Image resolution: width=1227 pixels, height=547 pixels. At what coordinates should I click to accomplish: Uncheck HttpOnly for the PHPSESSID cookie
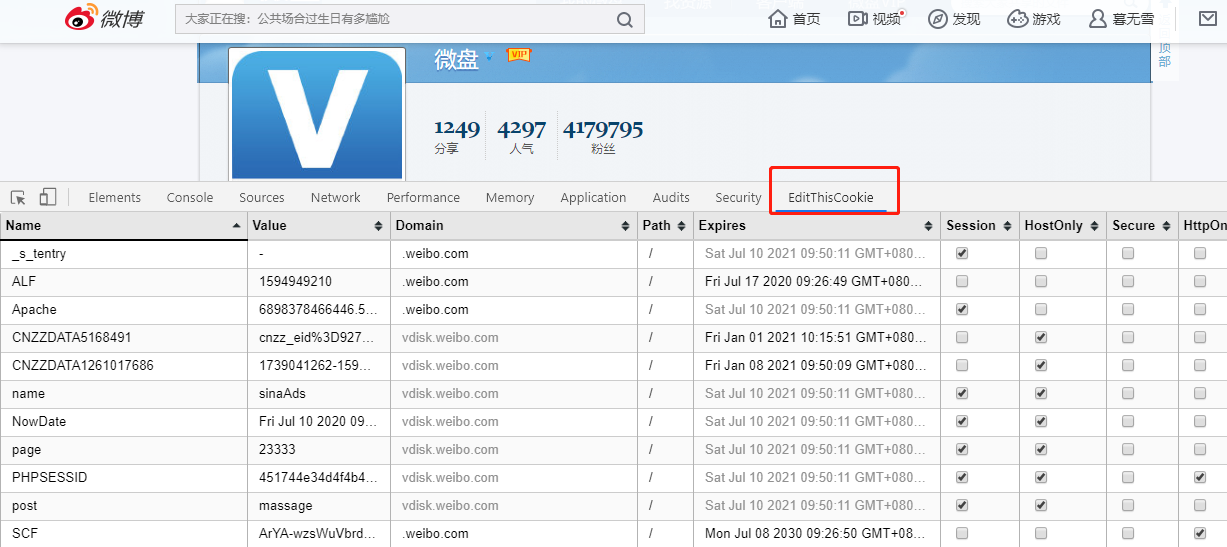point(1200,478)
